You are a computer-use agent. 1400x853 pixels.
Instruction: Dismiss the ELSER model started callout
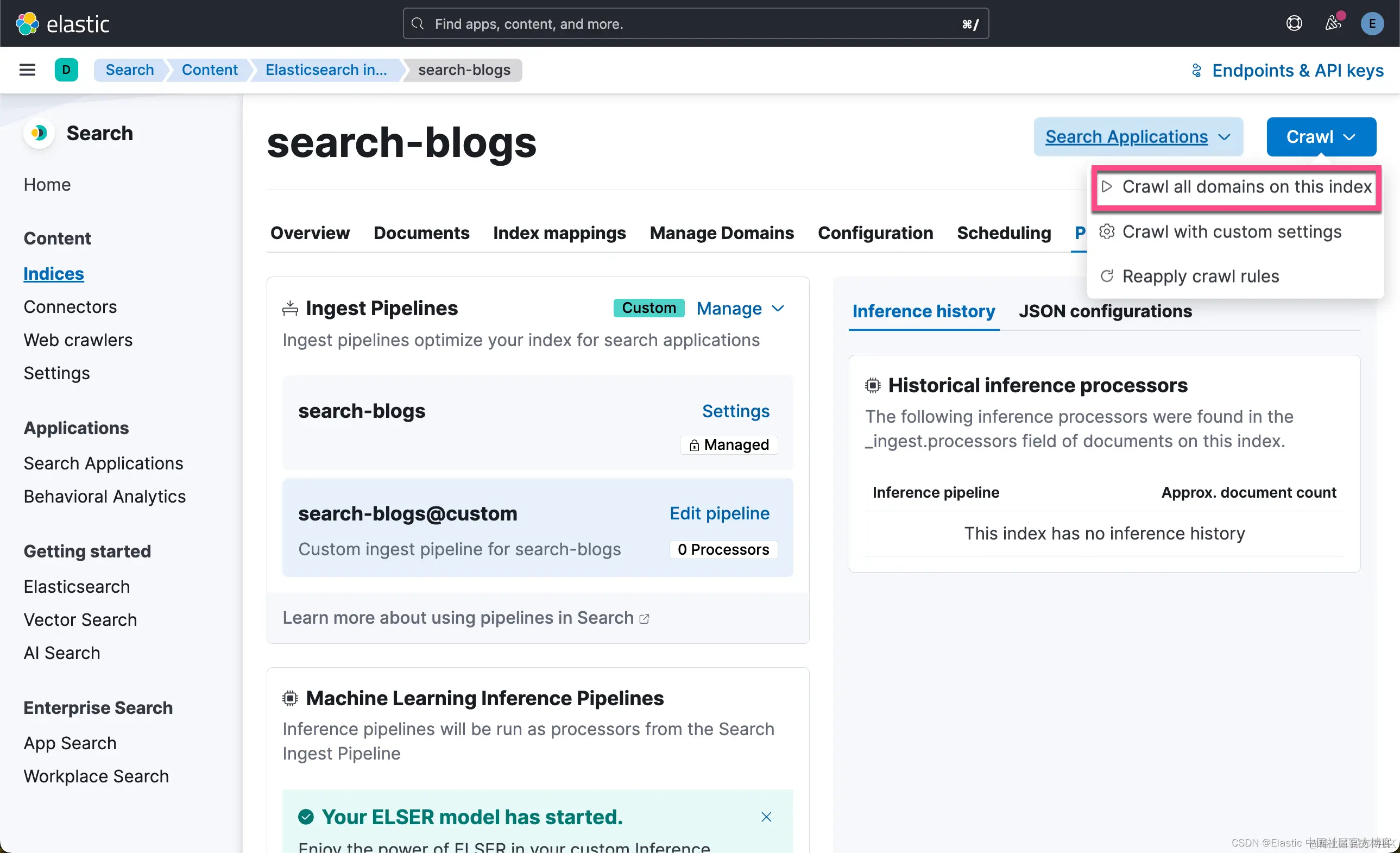pyautogui.click(x=766, y=817)
